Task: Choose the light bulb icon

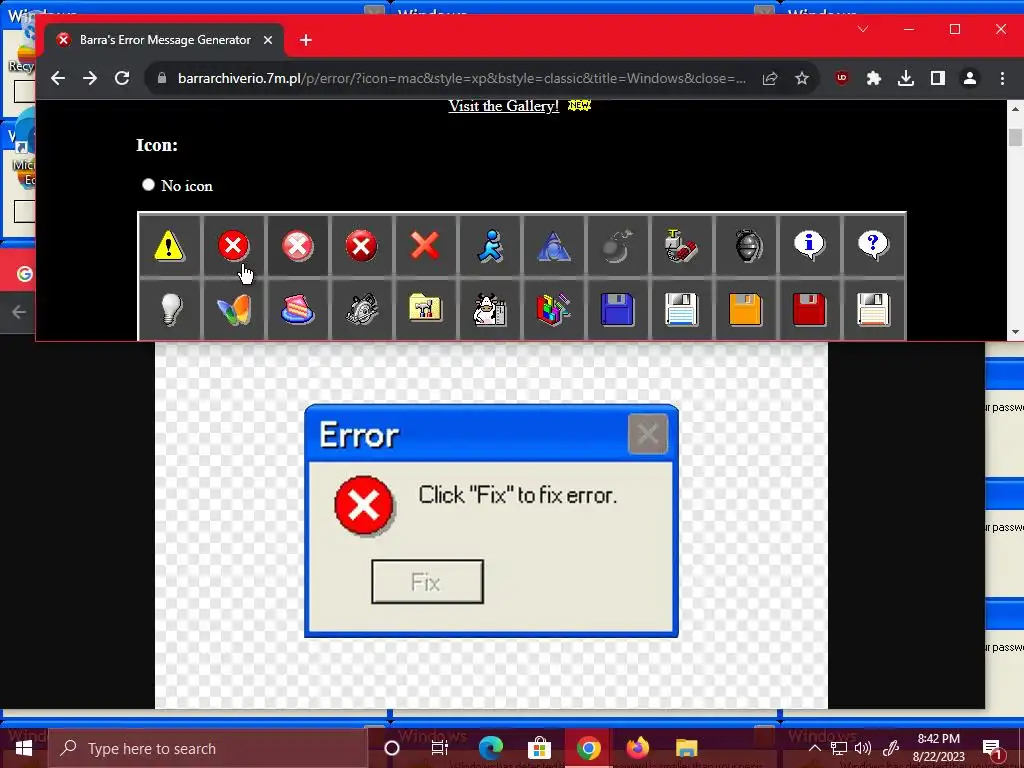Action: [170, 310]
